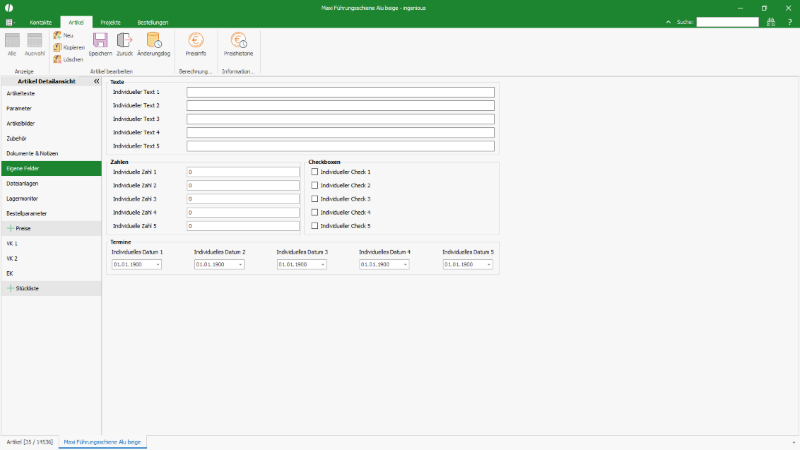The width and height of the screenshot is (800, 450).
Task: Switch to Artikel ribbon tab
Action: pyautogui.click(x=76, y=22)
